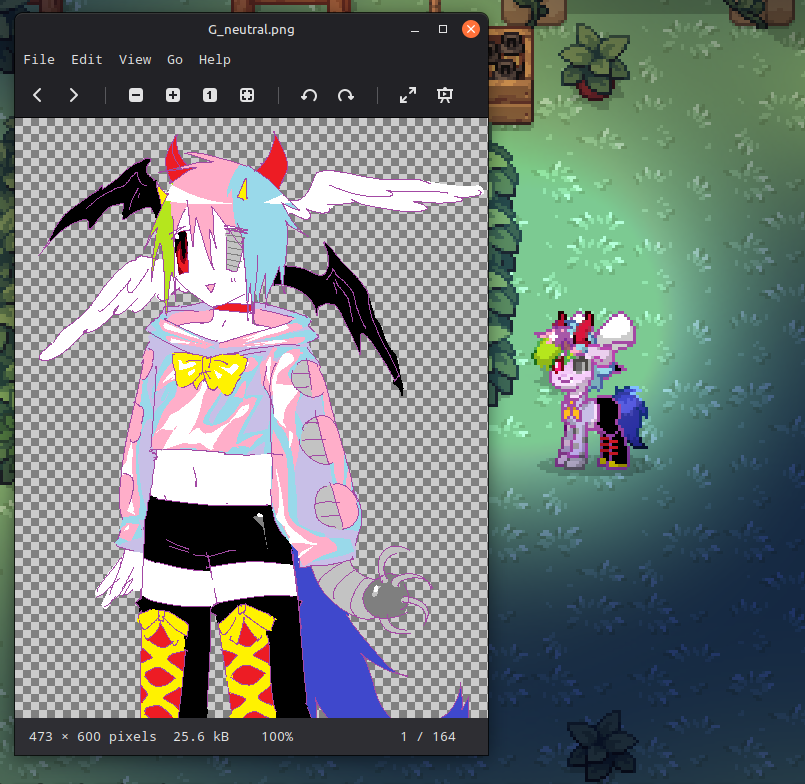Maximize the G_neutral.png window

(x=443, y=29)
